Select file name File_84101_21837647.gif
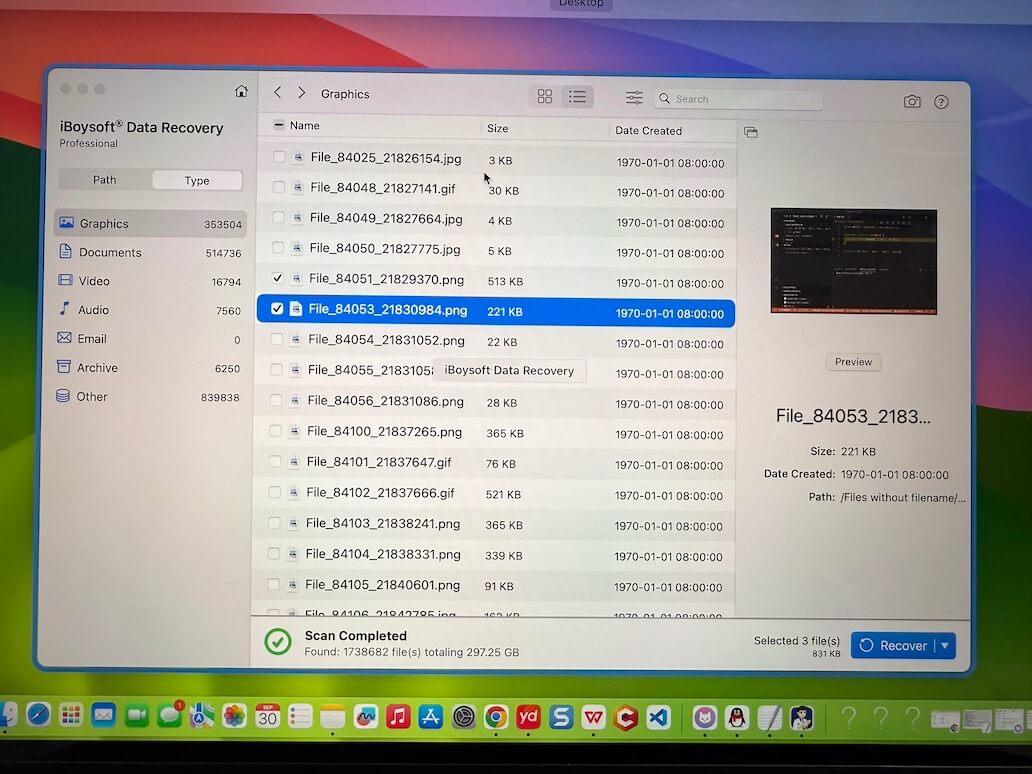The width and height of the screenshot is (1032, 774). [x=379, y=462]
